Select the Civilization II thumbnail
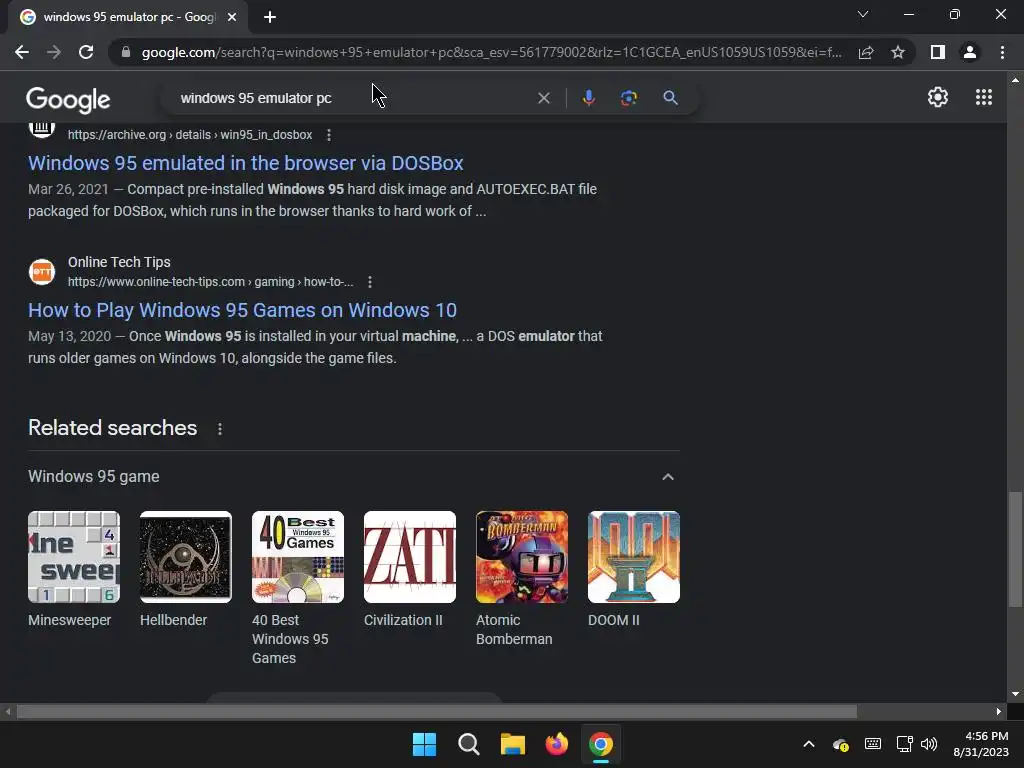The width and height of the screenshot is (1024, 768). point(410,557)
